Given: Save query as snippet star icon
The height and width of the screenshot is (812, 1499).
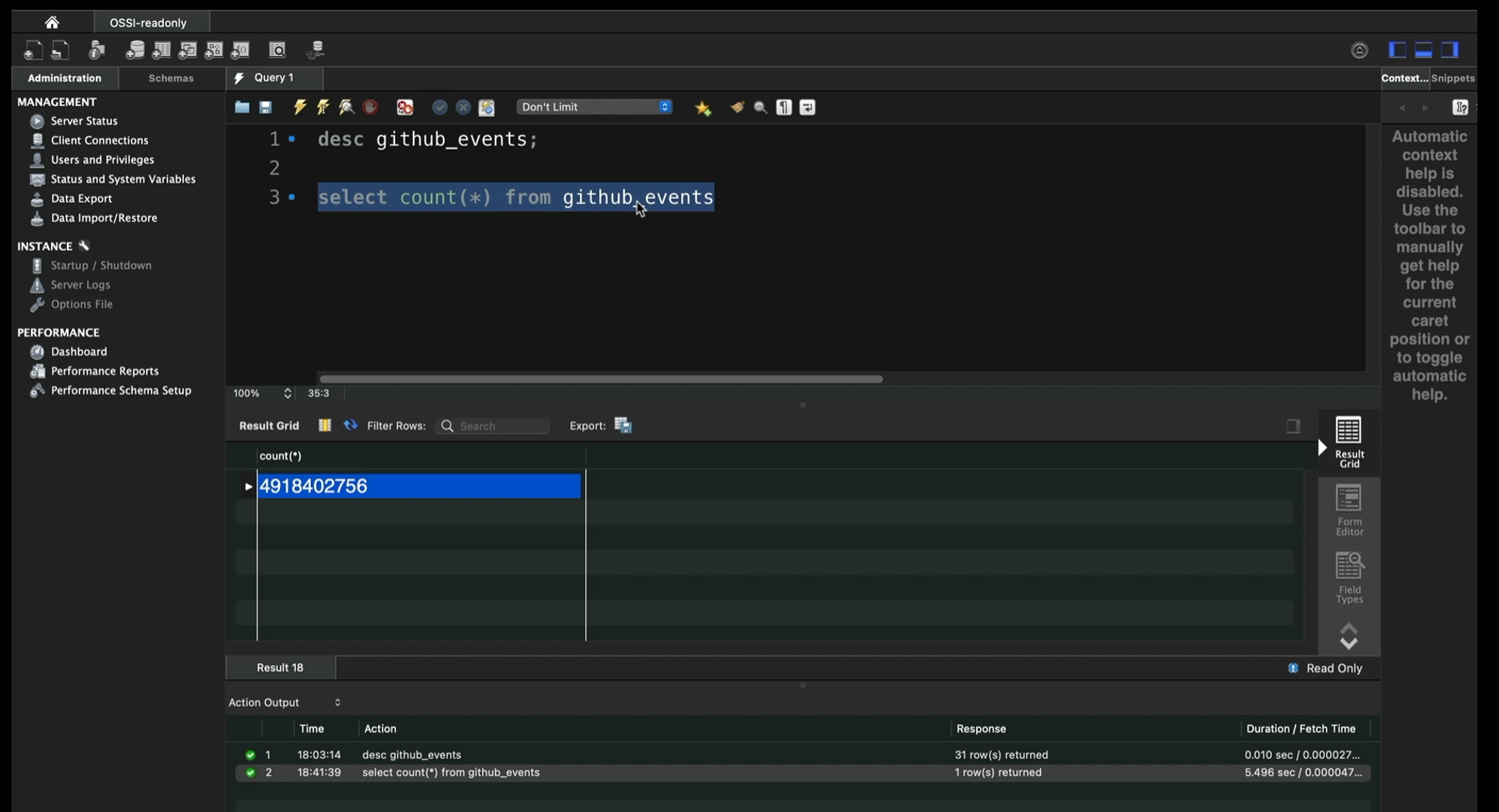Looking at the screenshot, I should click(704, 108).
